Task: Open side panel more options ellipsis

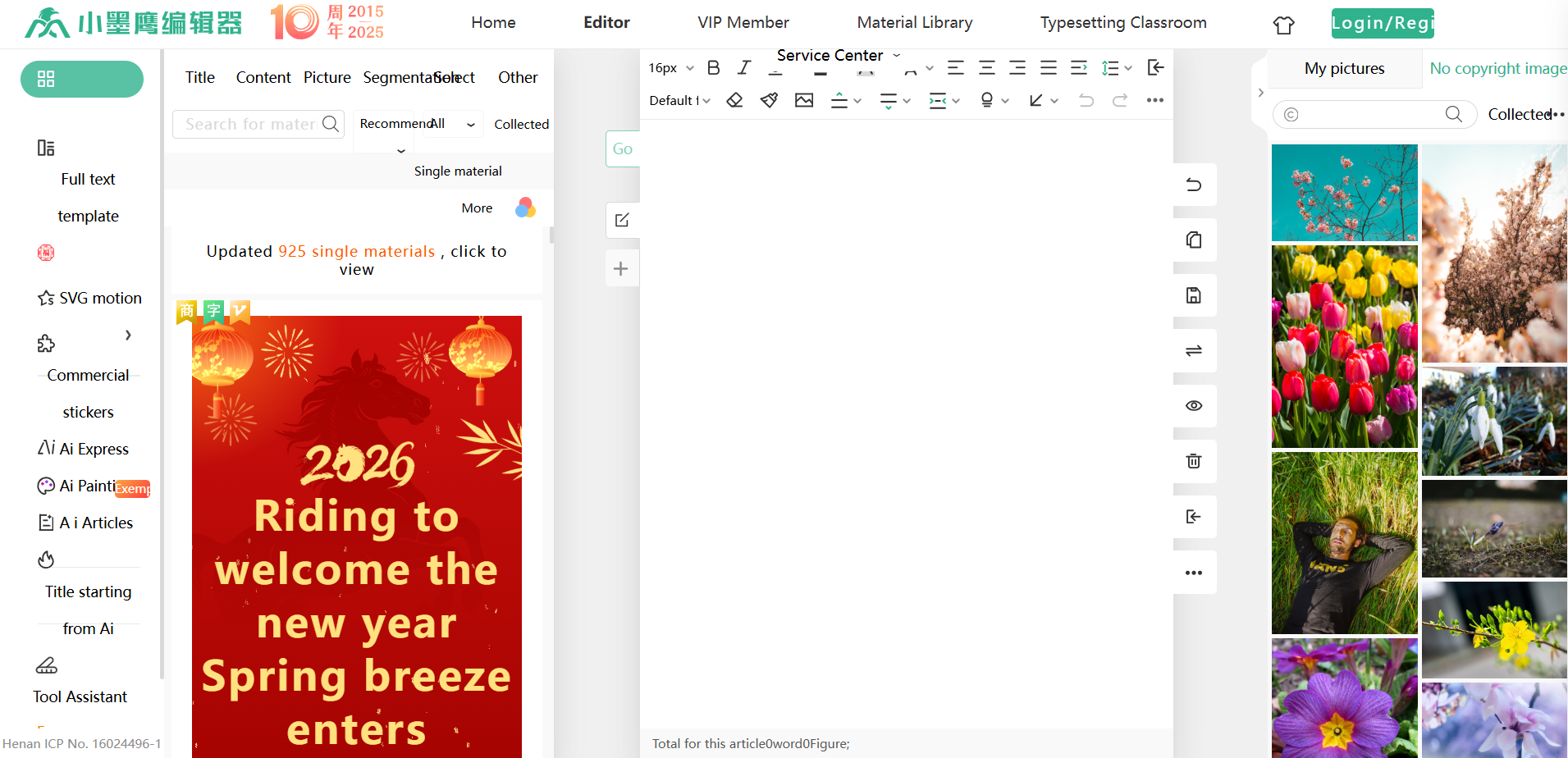Action: pyautogui.click(x=1194, y=573)
